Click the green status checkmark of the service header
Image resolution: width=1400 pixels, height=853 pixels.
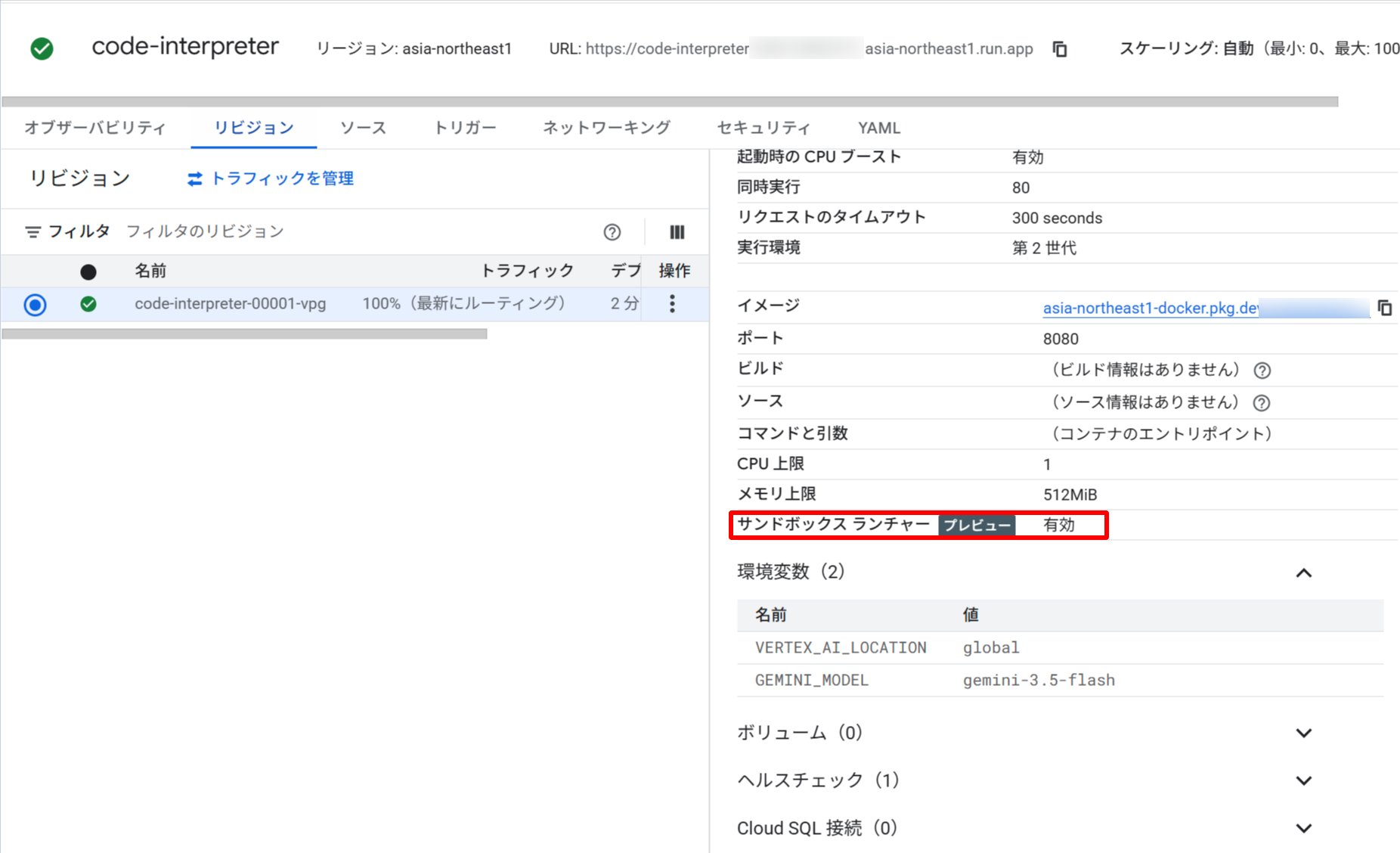42,49
